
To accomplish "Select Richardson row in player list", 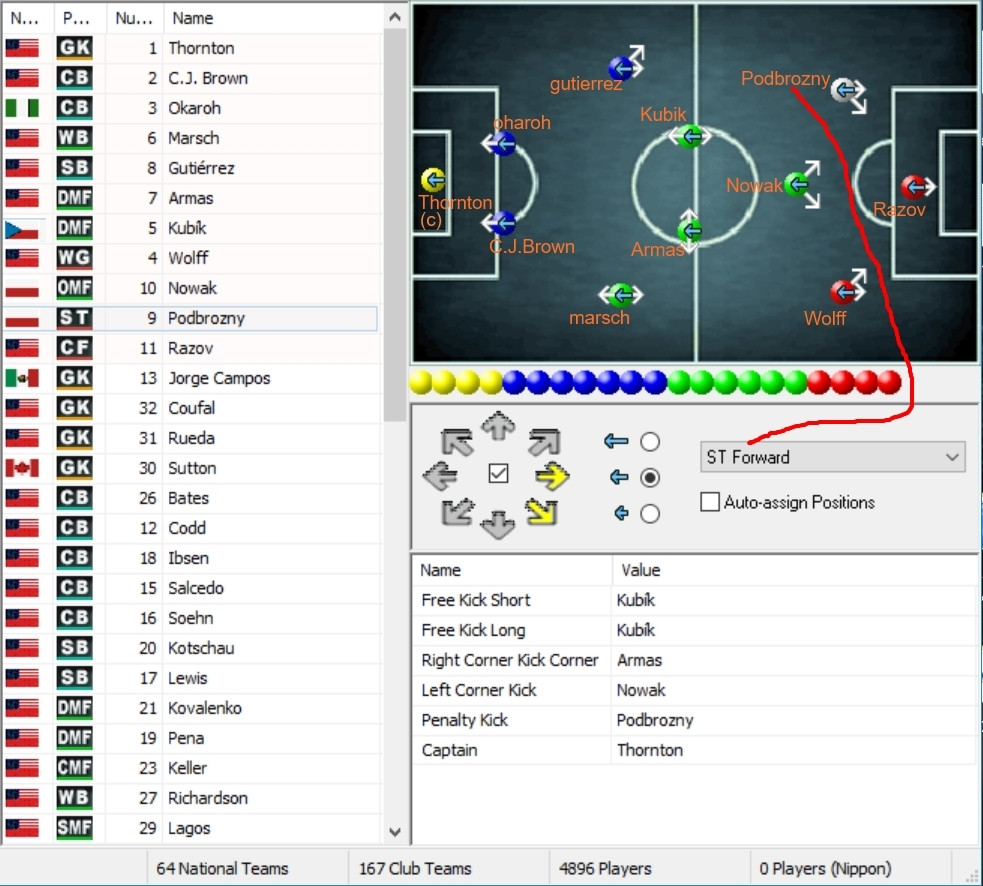I will coord(192,798).
